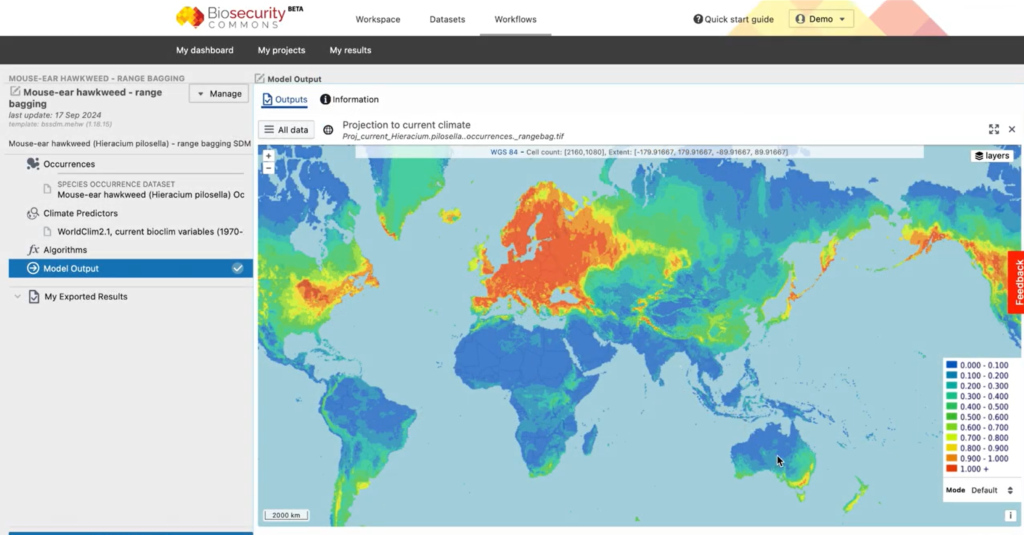The image size is (1024, 535).
Task: Open the Quick start guide help
Action: (x=733, y=19)
